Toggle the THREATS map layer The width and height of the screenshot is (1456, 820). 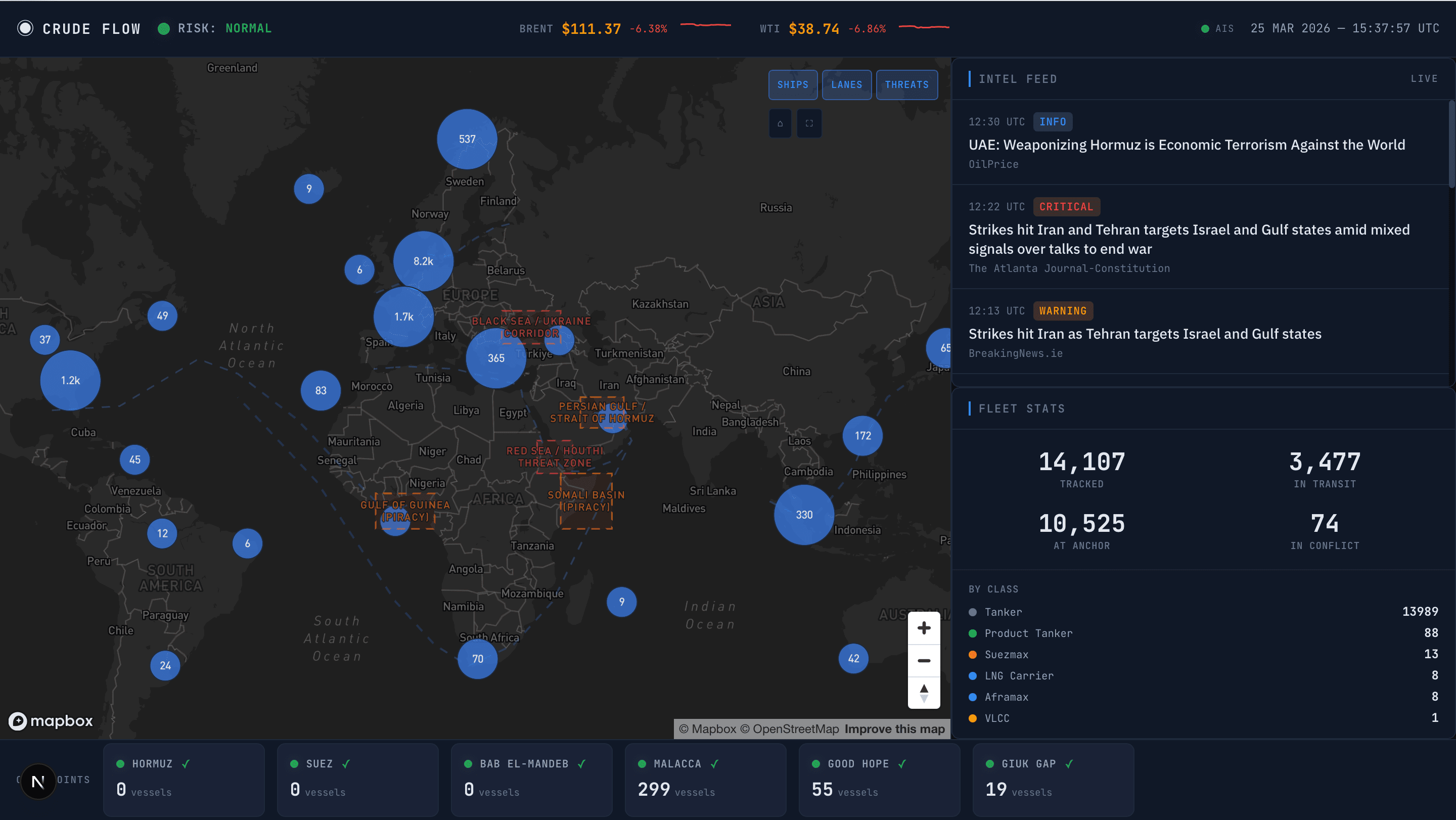point(906,85)
